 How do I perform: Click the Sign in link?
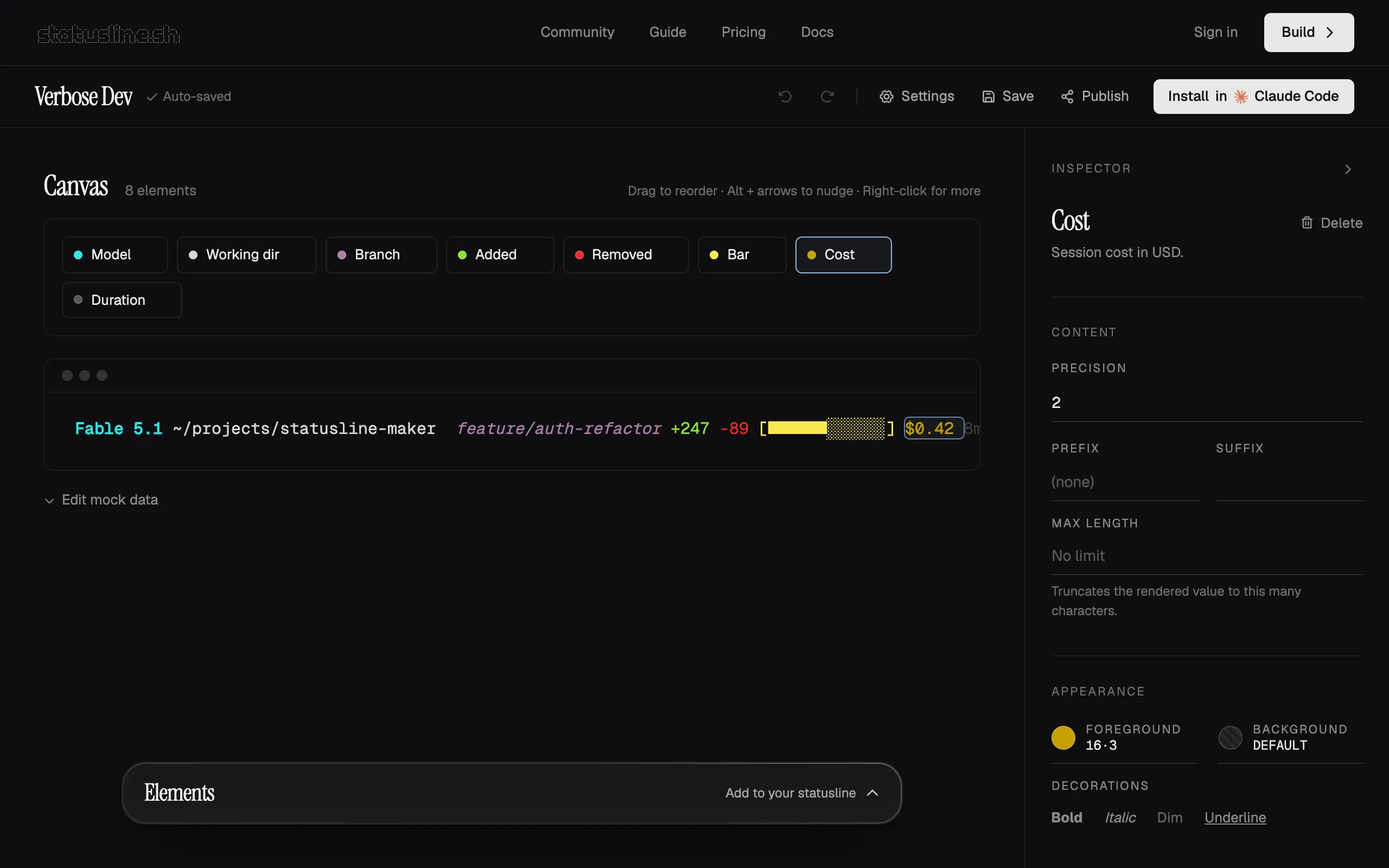(x=1216, y=32)
